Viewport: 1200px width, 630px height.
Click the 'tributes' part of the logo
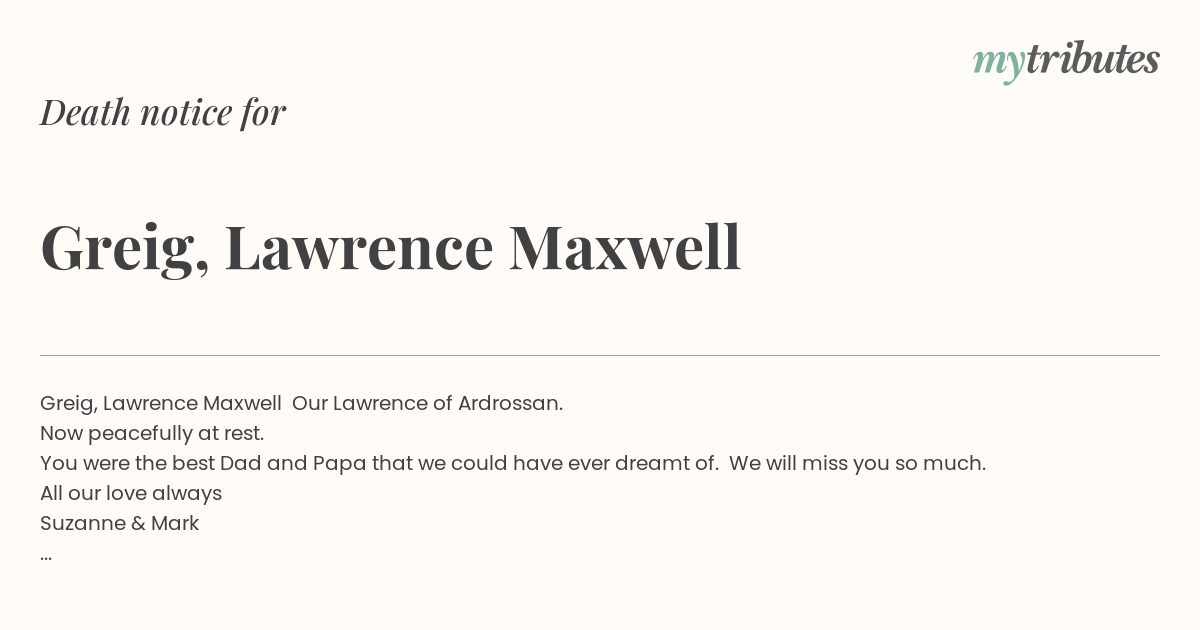(x=1093, y=59)
